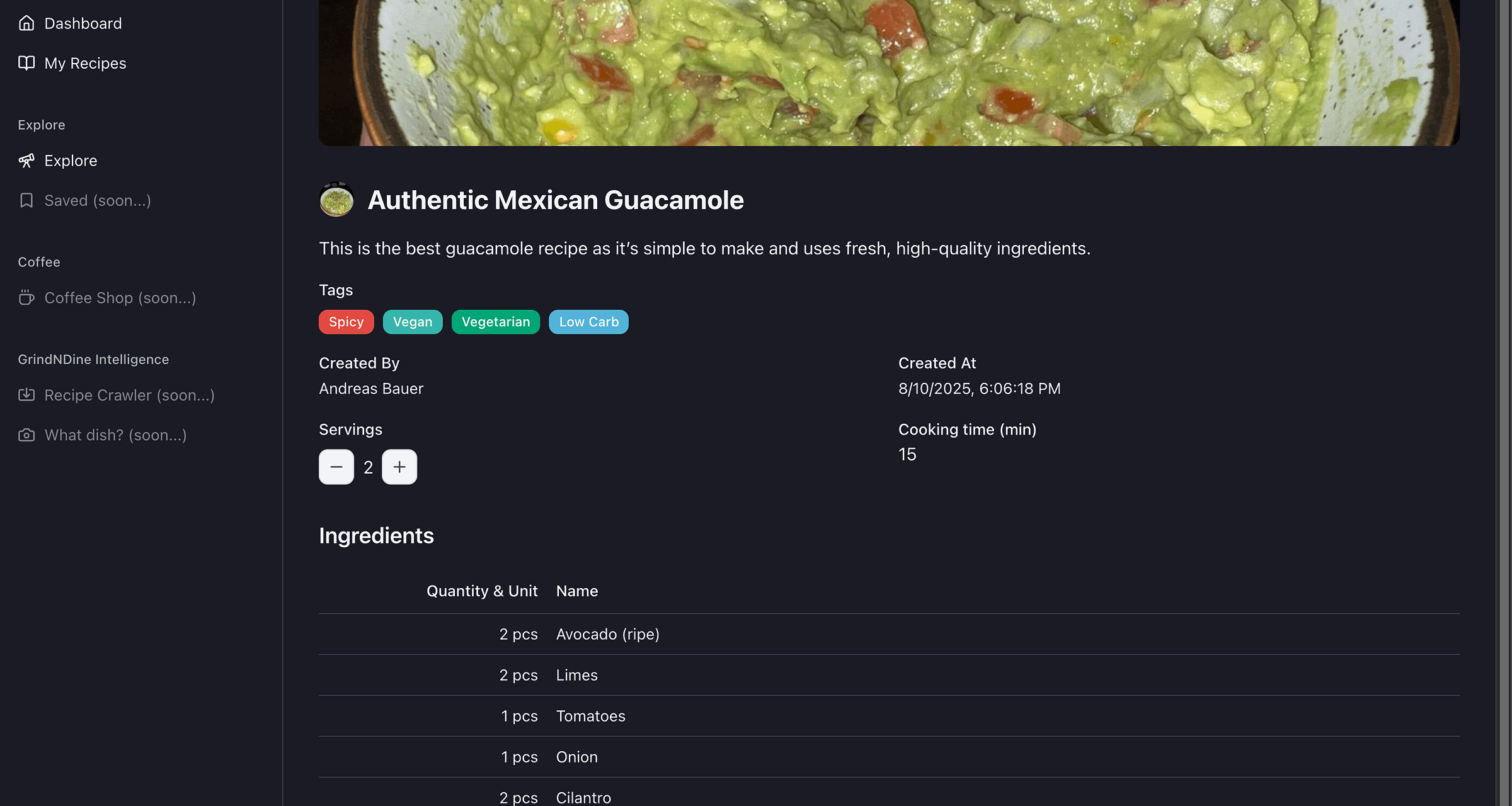Click the Coffee Shop cup icon

[x=26, y=297]
